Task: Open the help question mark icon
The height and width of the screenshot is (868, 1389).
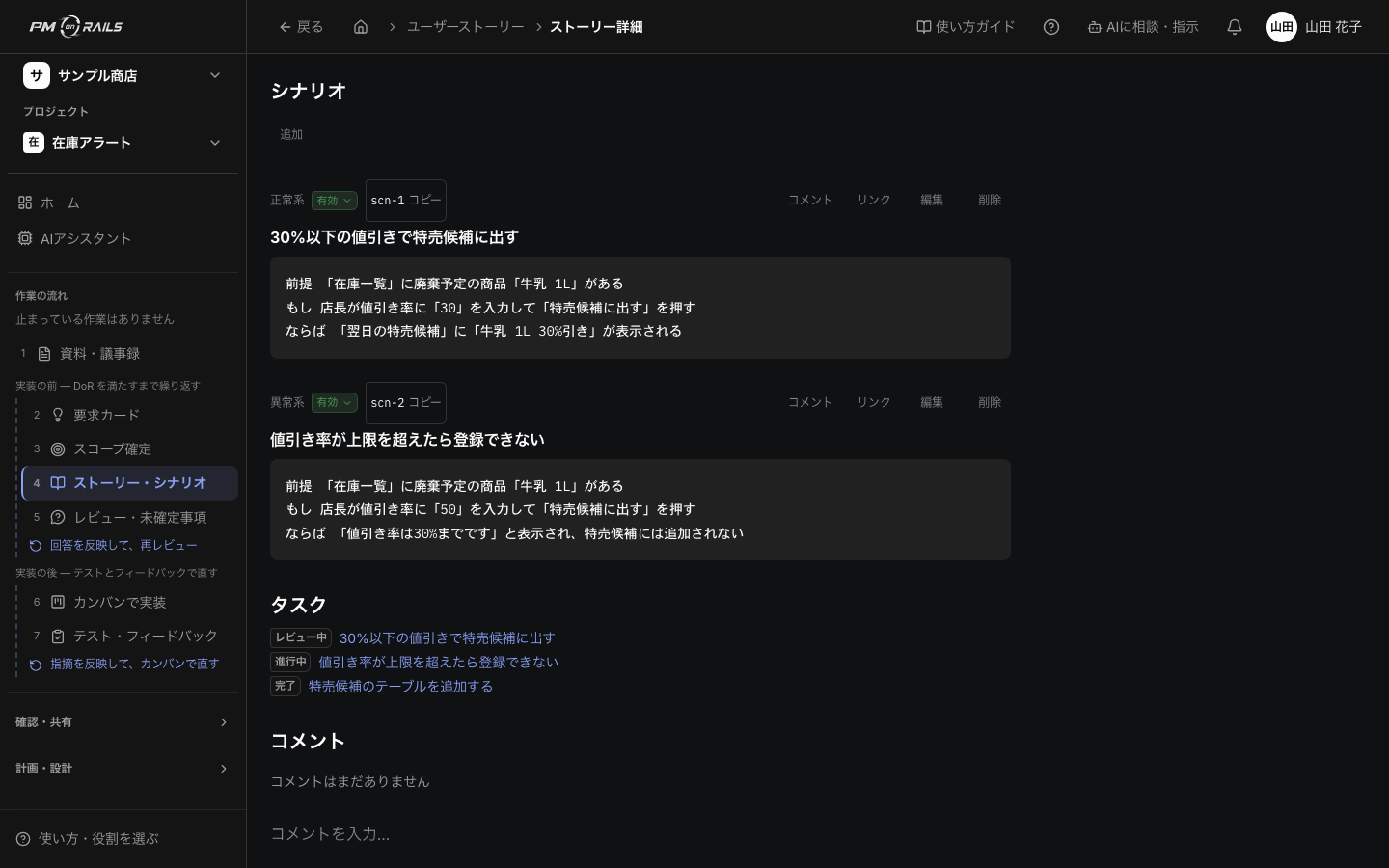Action: click(x=1051, y=27)
